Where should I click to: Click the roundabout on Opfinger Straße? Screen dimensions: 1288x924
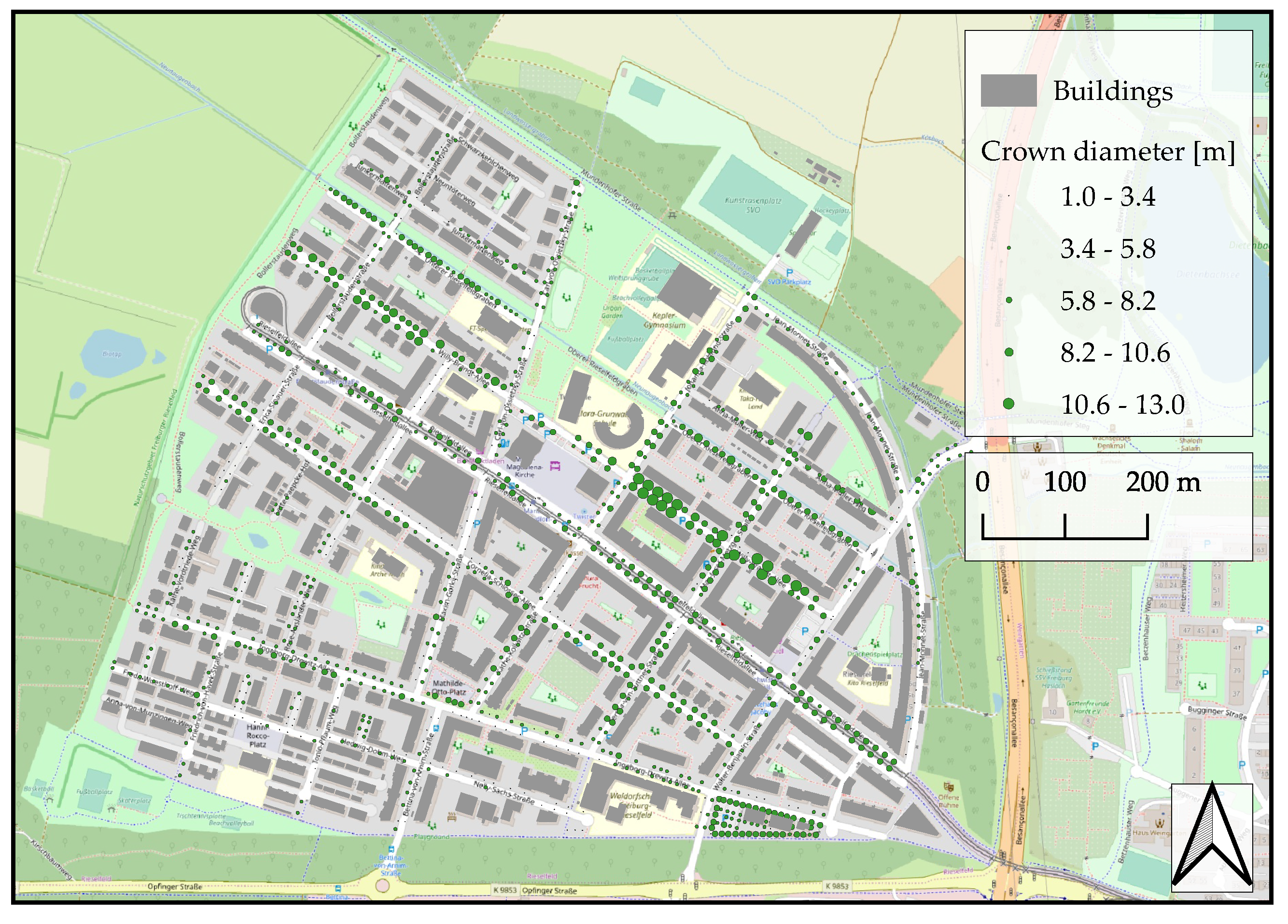tap(383, 886)
